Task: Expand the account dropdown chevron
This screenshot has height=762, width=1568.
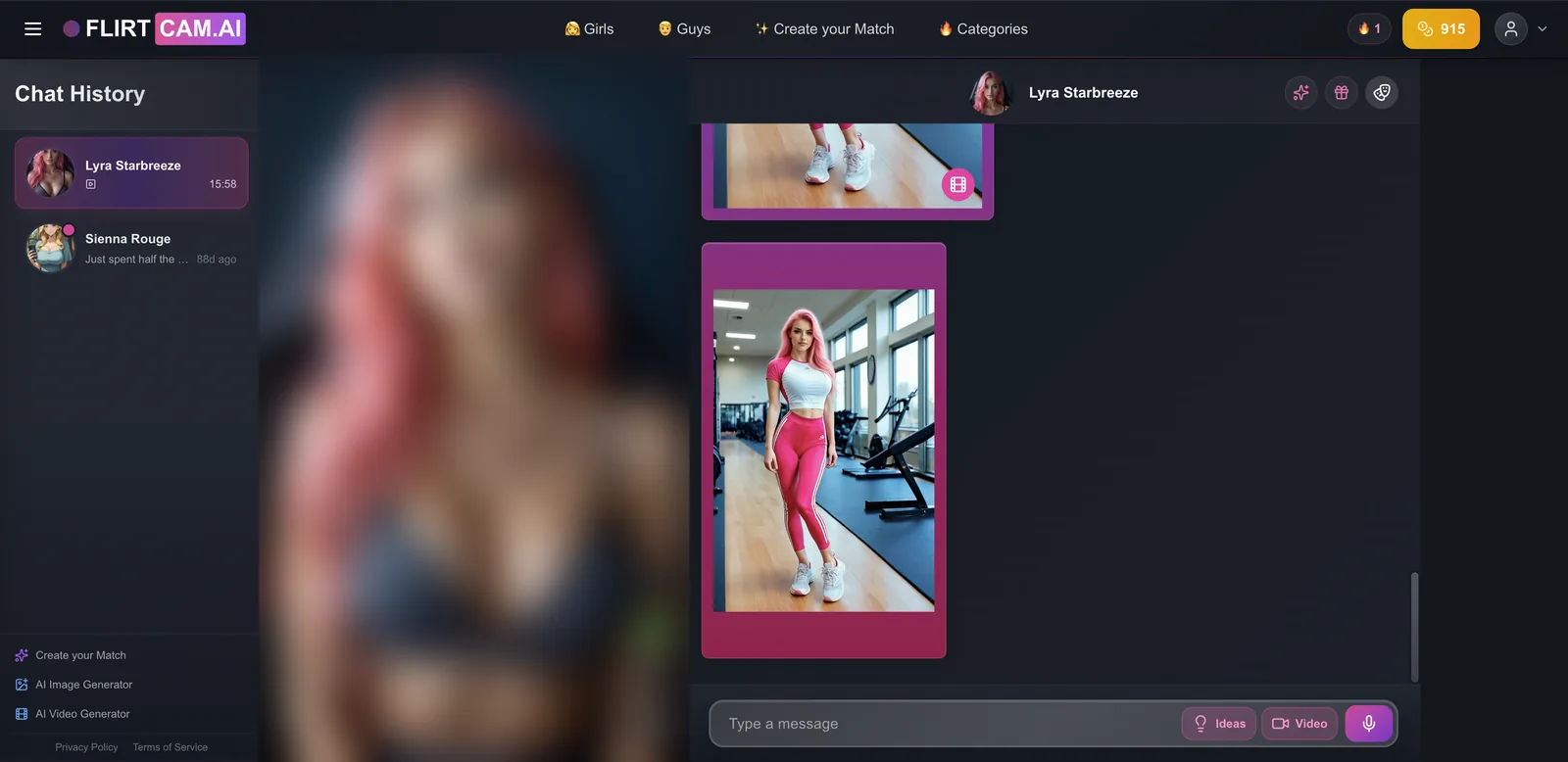Action: click(x=1543, y=29)
